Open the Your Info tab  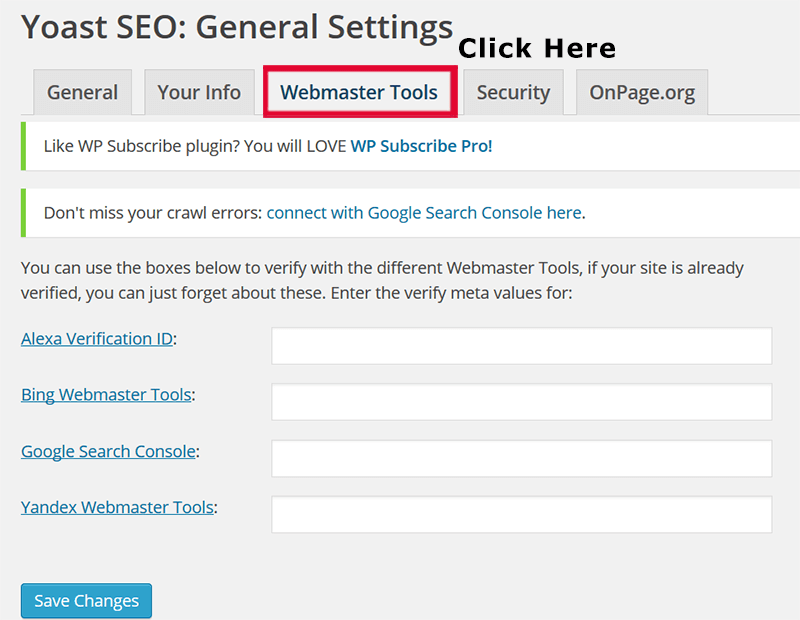point(199,92)
